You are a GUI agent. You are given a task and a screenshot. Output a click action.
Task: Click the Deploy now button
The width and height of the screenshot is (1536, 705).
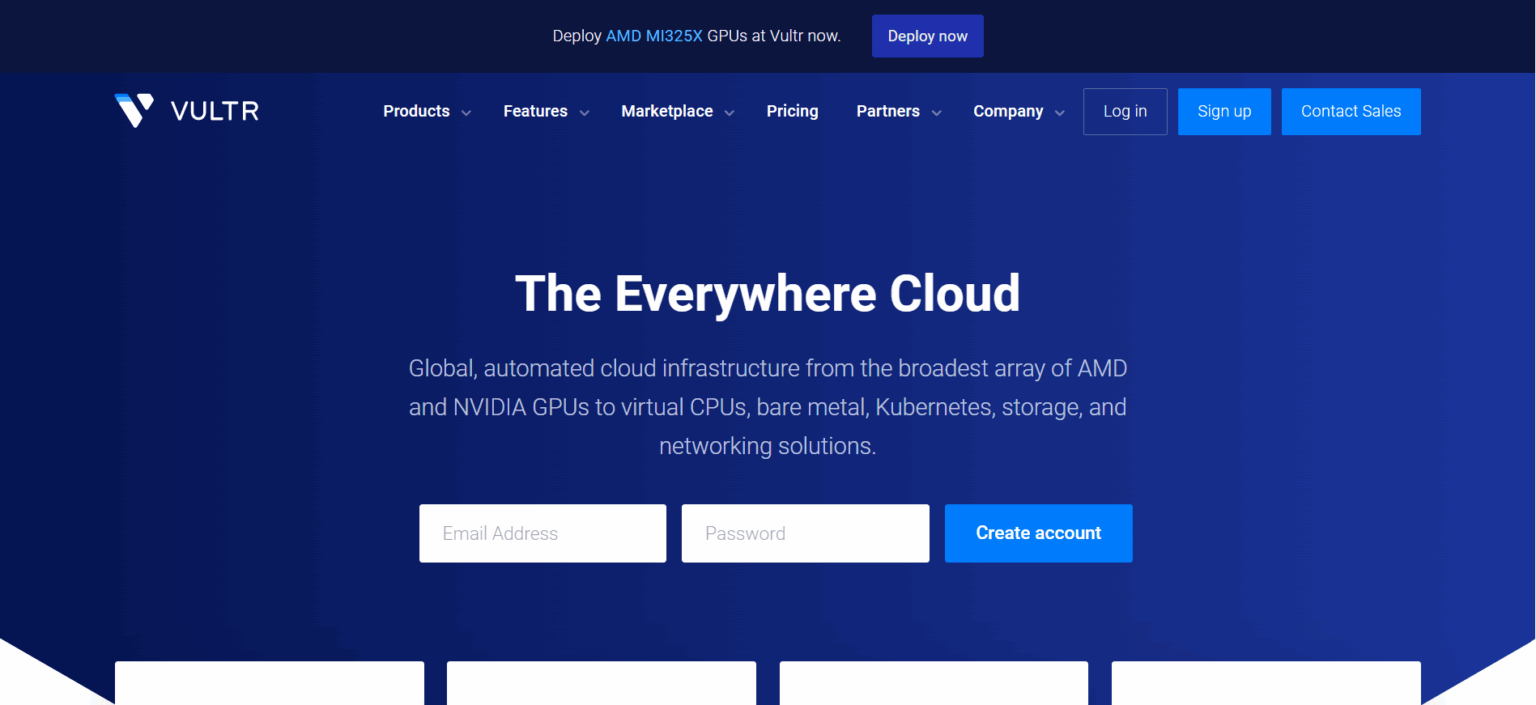coord(927,35)
